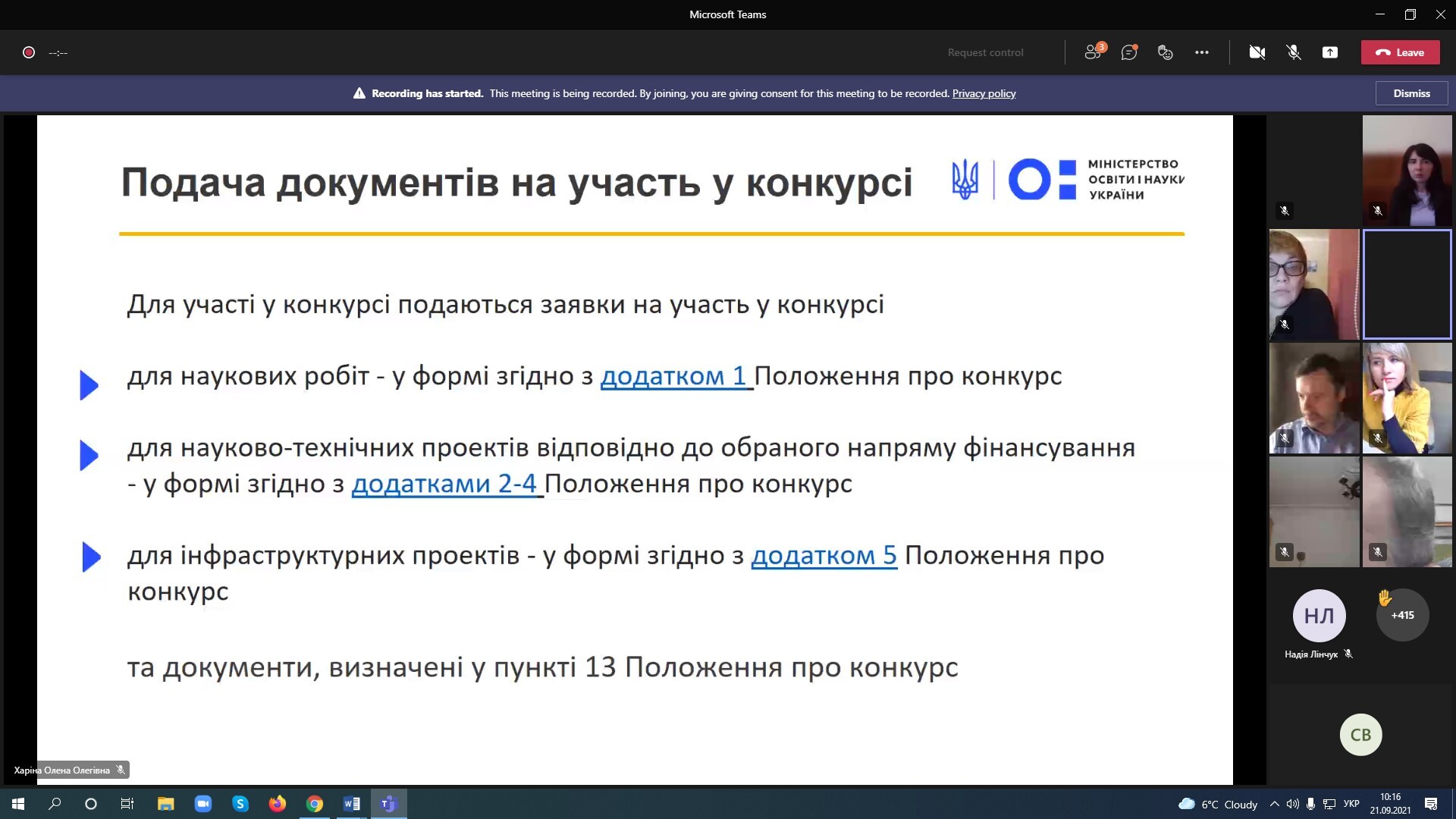Toggle the УКР keyboard language indicator

[x=1351, y=804]
